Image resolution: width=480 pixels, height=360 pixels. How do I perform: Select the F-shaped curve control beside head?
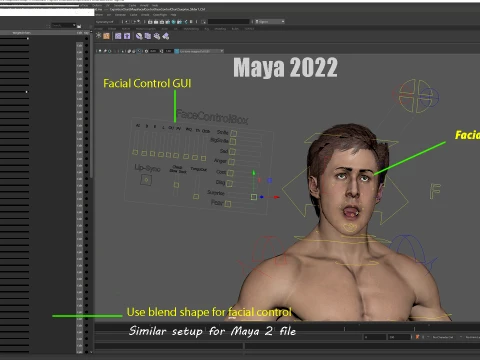tap(435, 191)
